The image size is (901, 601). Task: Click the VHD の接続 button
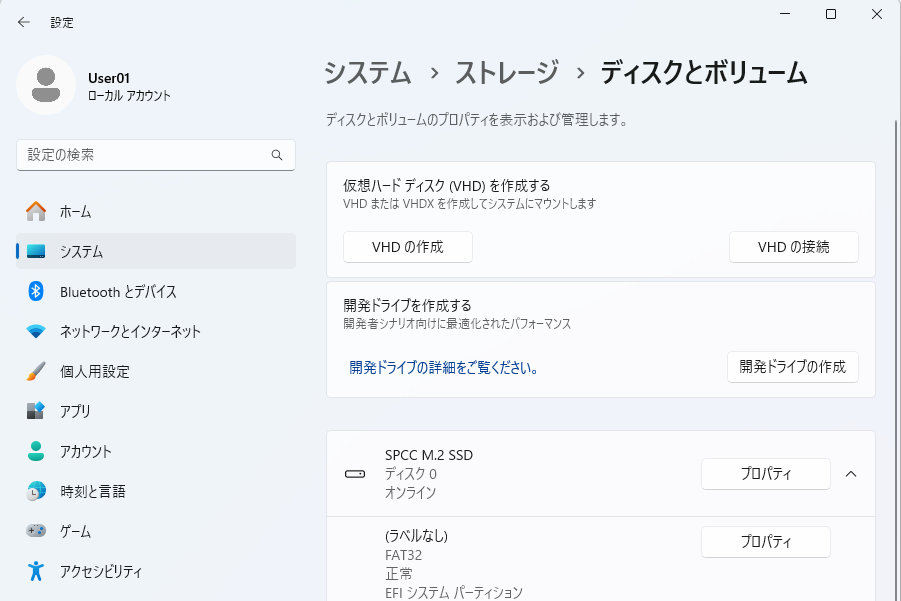click(793, 246)
